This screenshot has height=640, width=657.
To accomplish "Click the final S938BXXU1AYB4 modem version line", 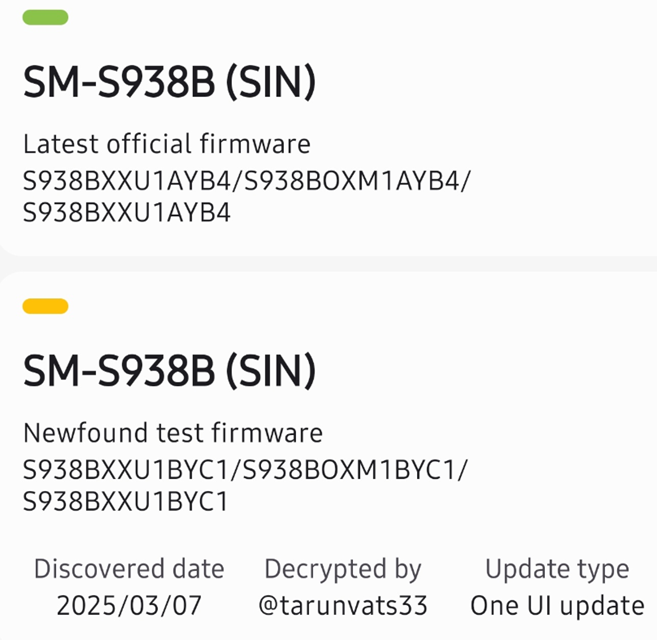I will pos(126,212).
